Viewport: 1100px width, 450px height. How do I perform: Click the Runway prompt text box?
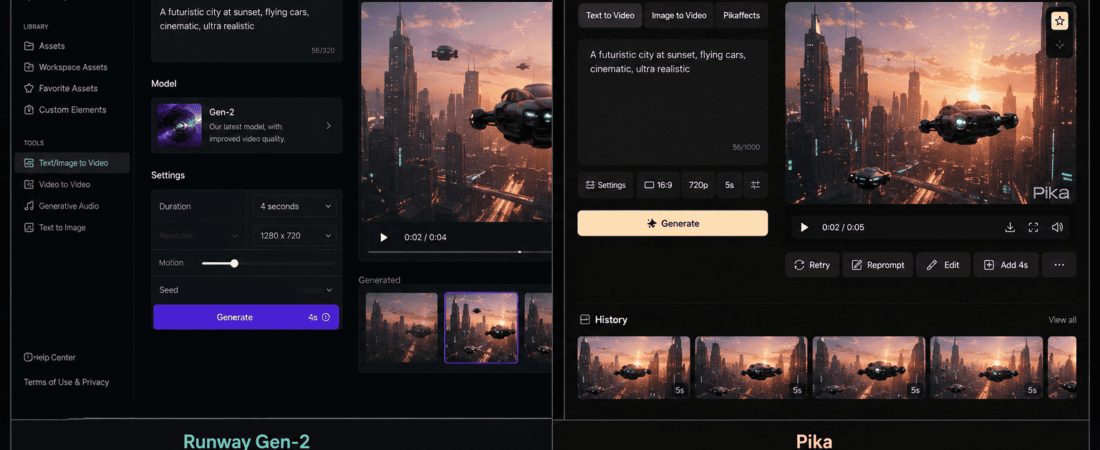(246, 31)
